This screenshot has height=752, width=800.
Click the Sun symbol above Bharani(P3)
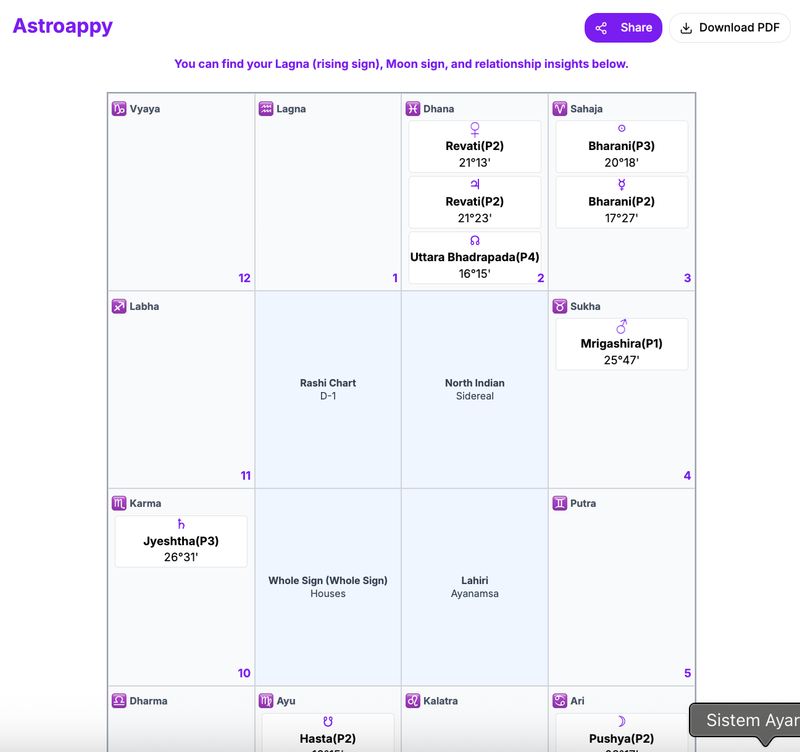point(621,129)
